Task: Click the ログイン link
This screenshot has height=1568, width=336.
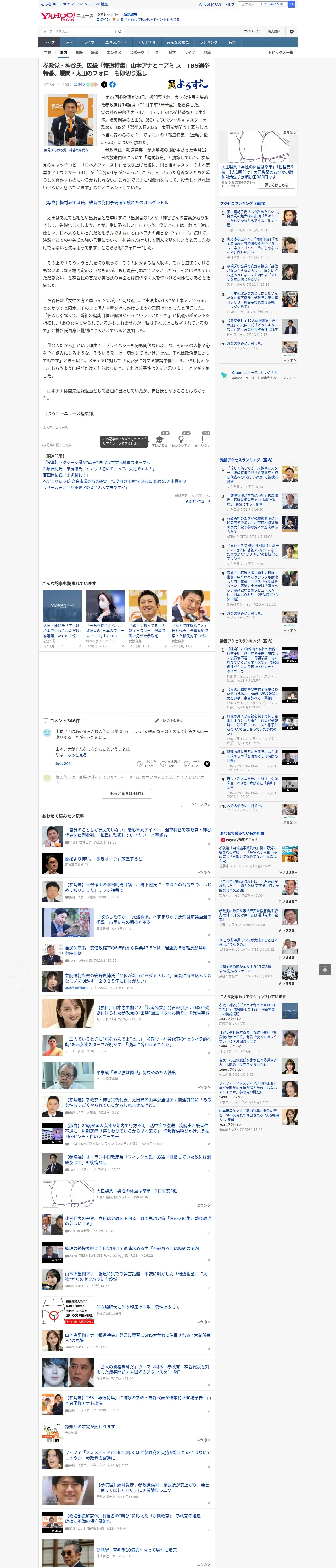Action: pos(103,20)
